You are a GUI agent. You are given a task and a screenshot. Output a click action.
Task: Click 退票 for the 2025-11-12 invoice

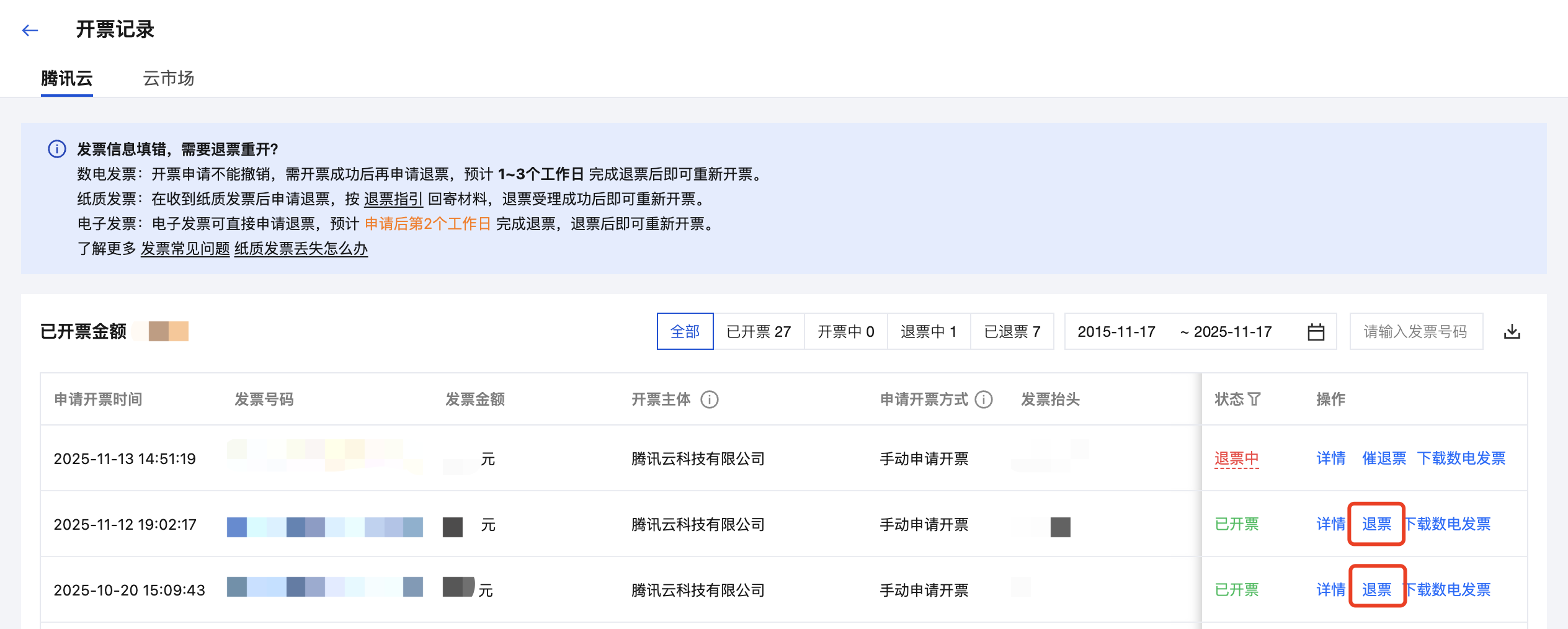coord(1376,524)
